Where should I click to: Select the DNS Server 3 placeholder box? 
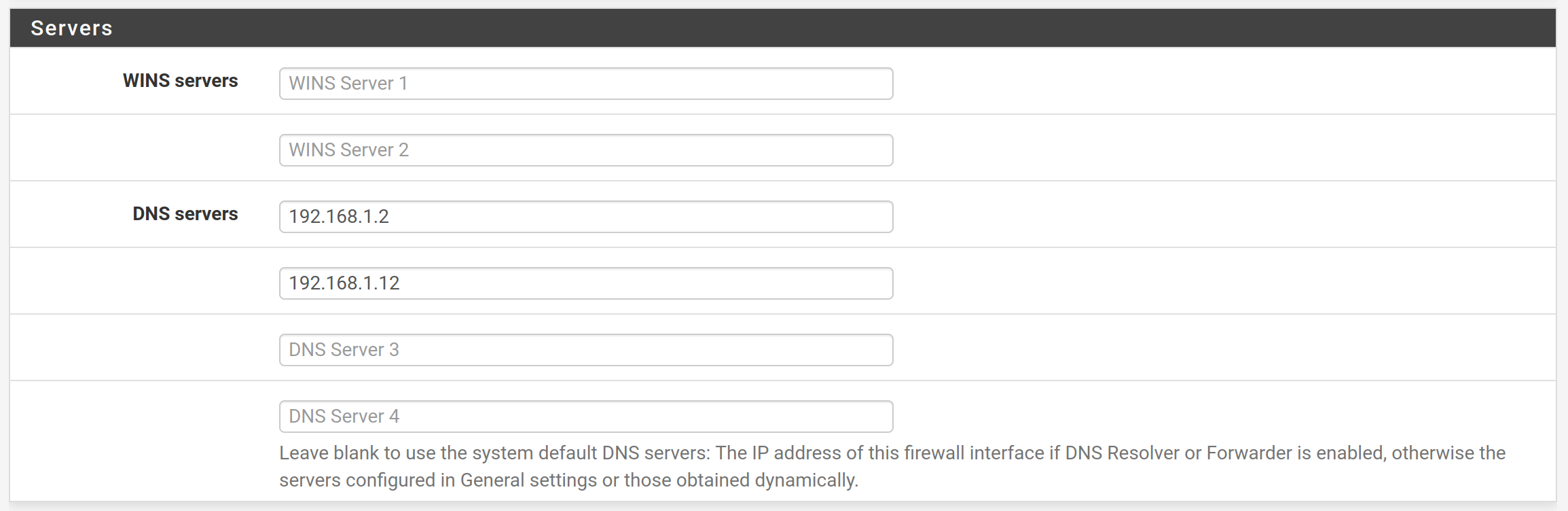pyautogui.click(x=585, y=349)
